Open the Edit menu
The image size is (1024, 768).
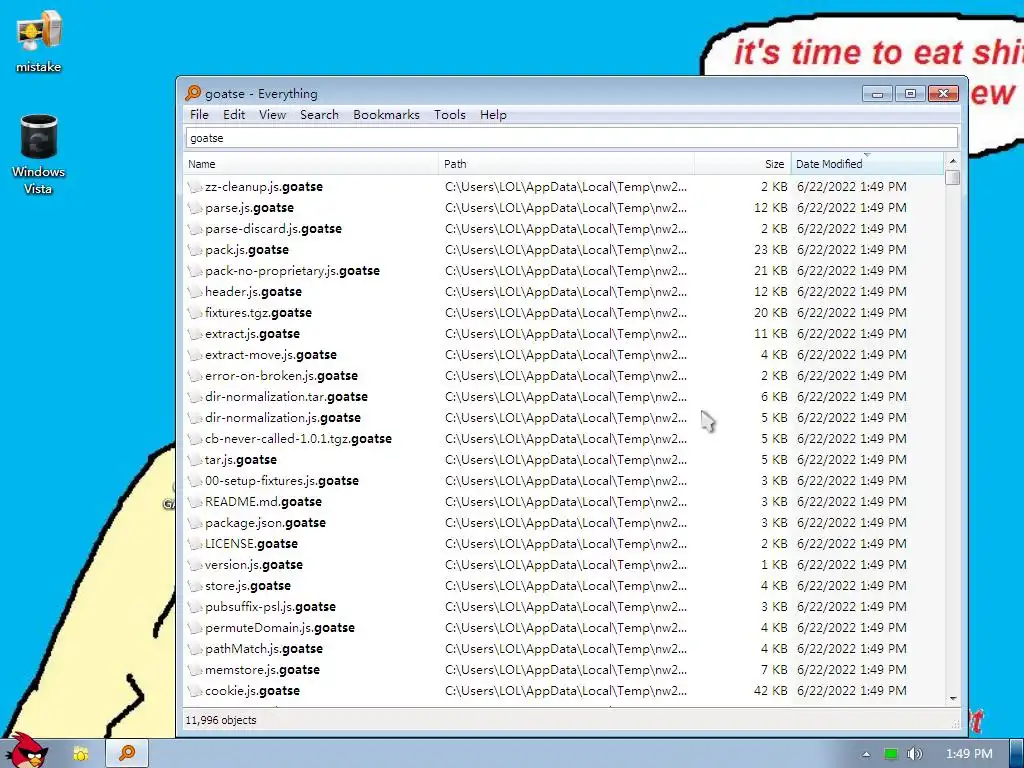(234, 115)
